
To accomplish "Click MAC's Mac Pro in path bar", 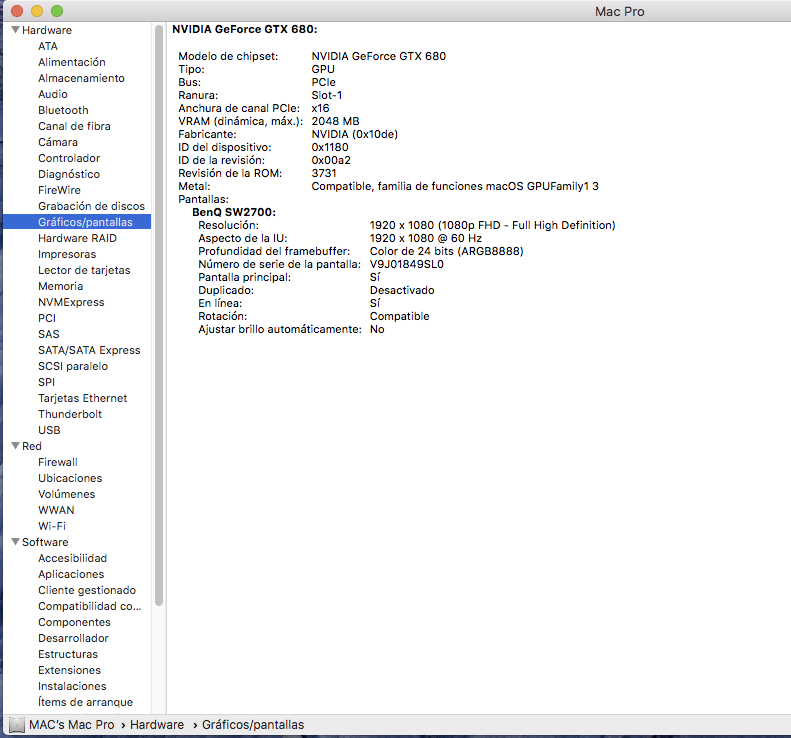I will tap(72, 725).
